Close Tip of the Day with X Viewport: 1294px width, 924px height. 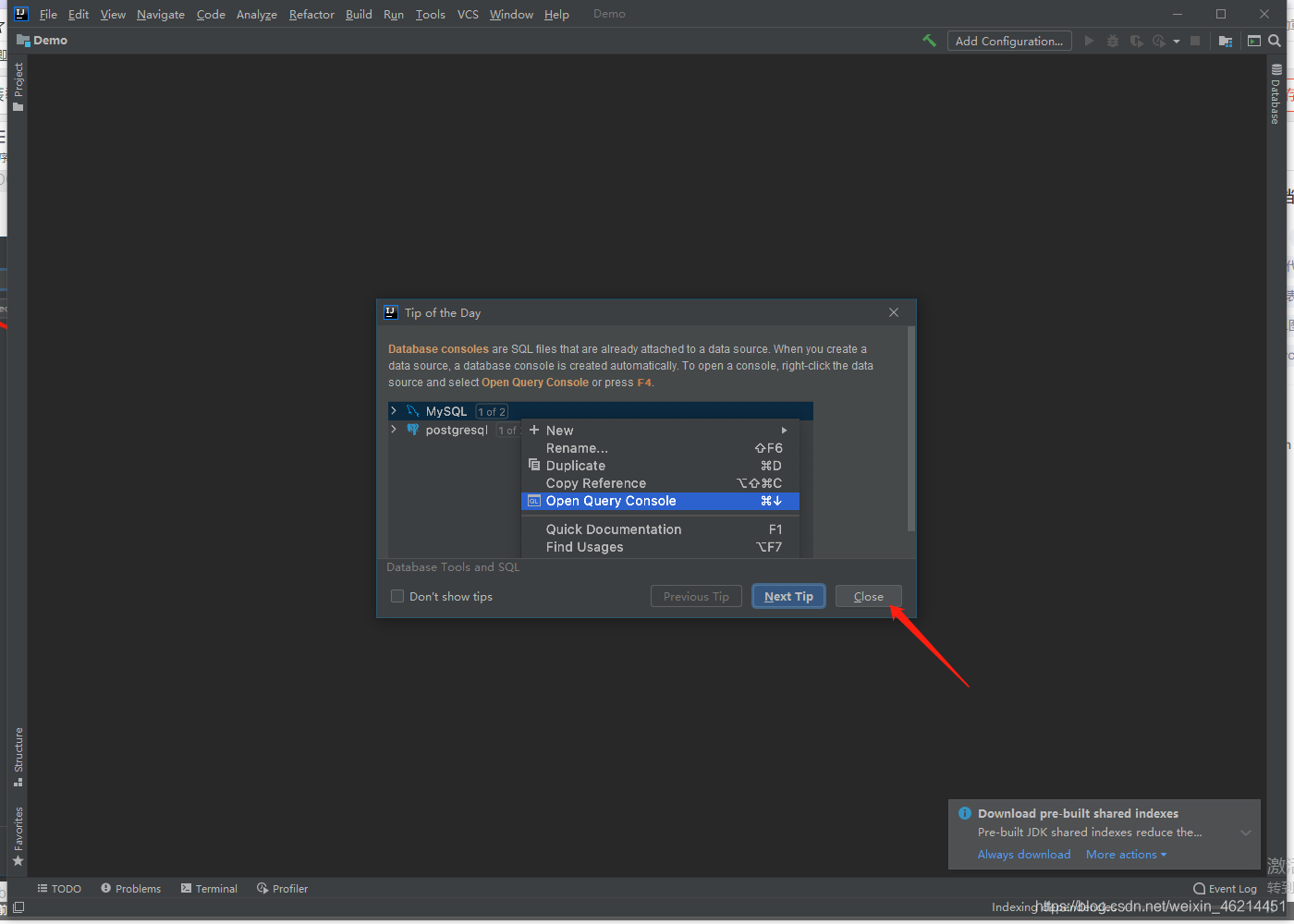894,312
